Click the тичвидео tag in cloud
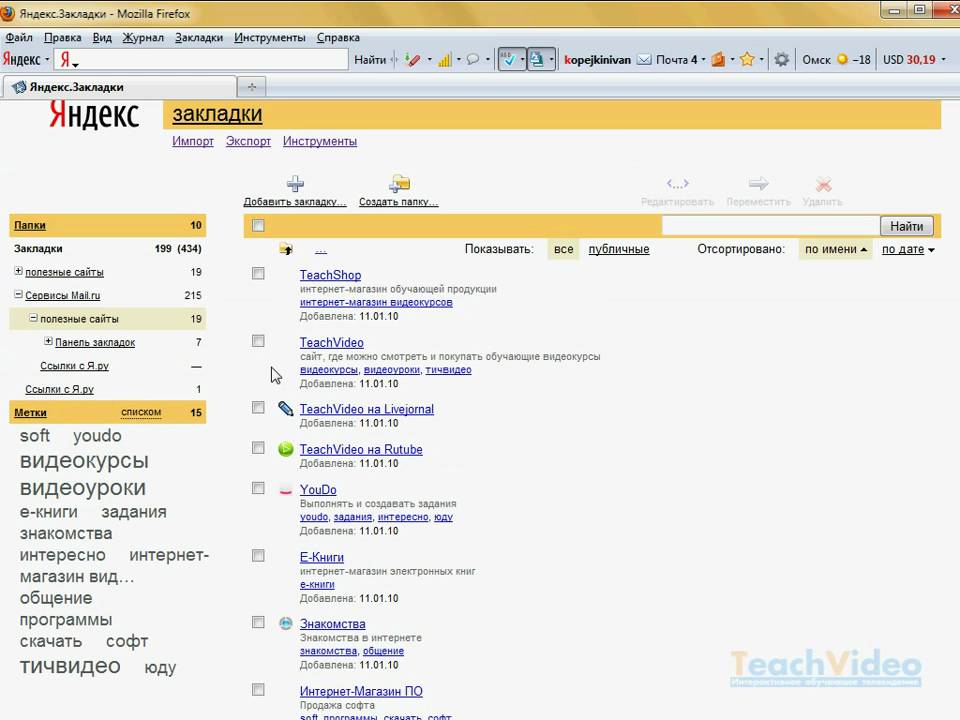 pyautogui.click(x=70, y=666)
